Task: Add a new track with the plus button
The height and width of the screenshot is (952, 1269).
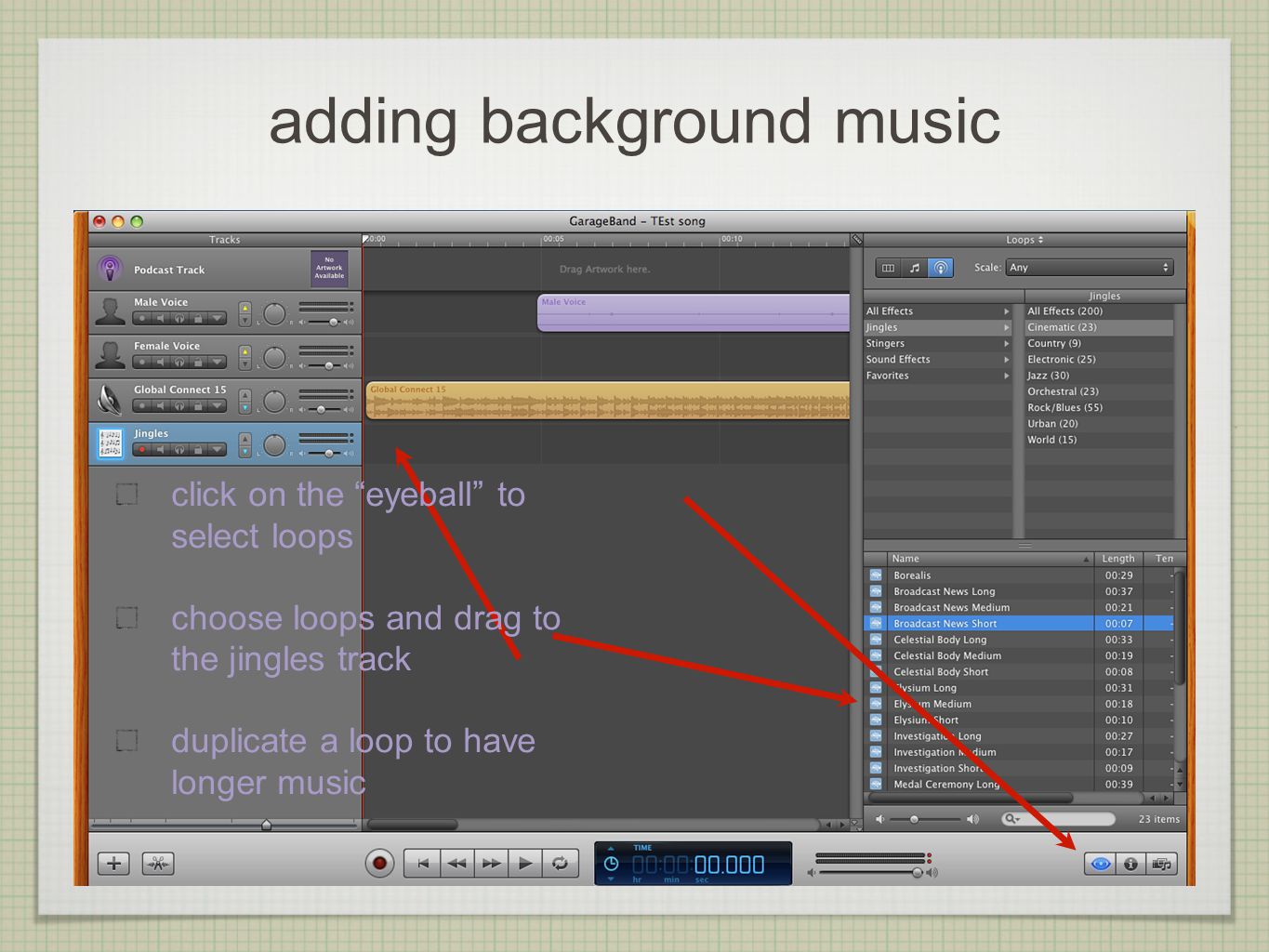Action: [x=113, y=864]
